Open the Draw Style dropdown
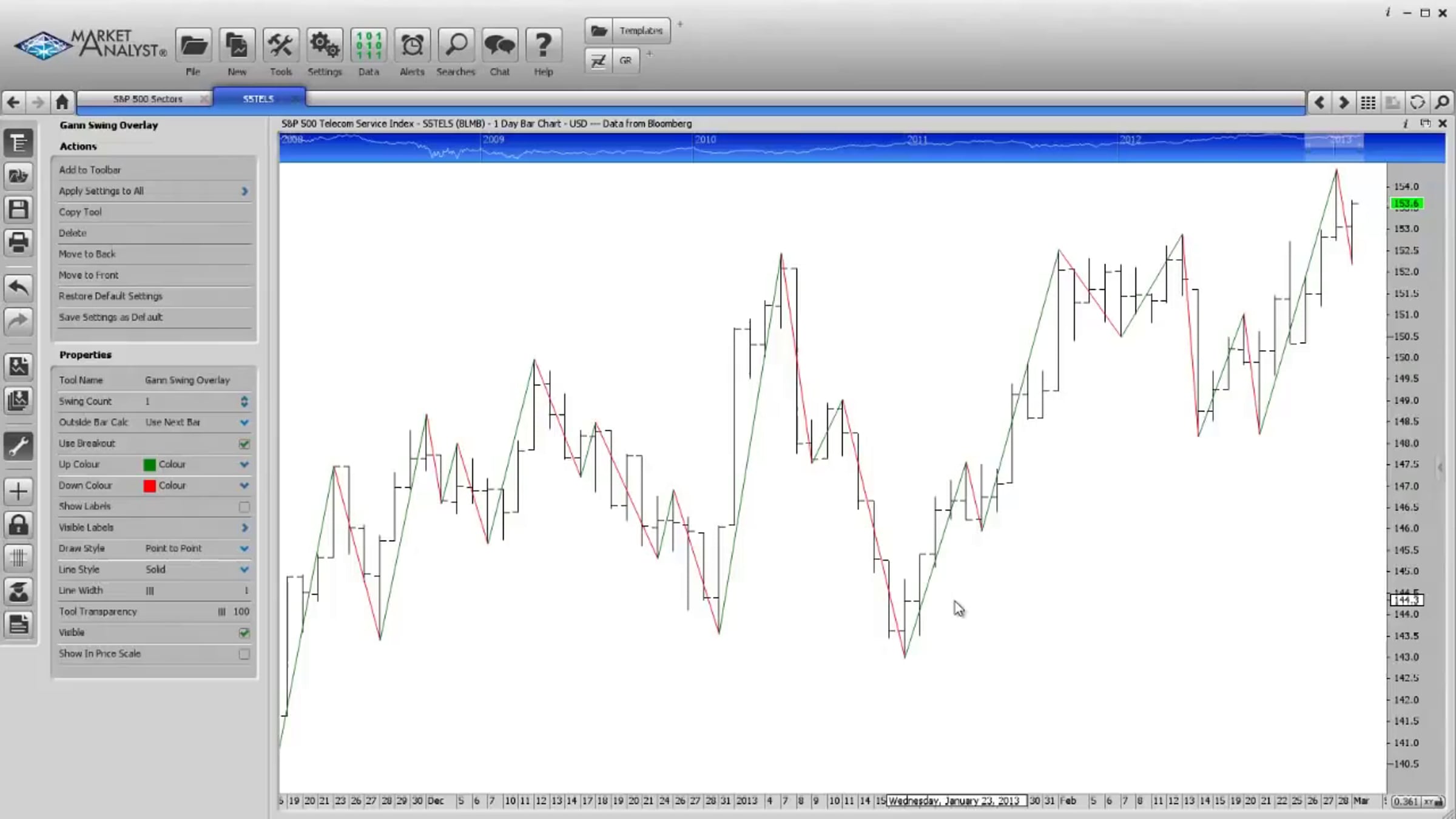The height and width of the screenshot is (819, 1456). (244, 548)
